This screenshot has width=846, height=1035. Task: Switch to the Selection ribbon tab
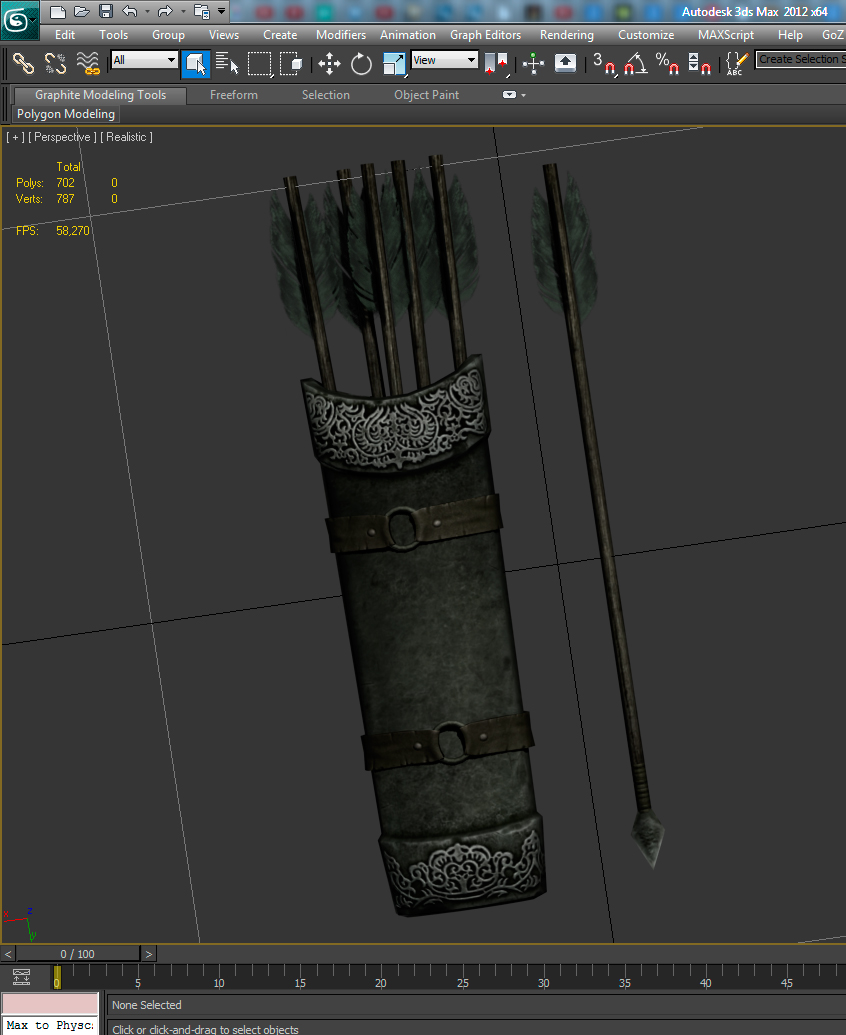[326, 95]
